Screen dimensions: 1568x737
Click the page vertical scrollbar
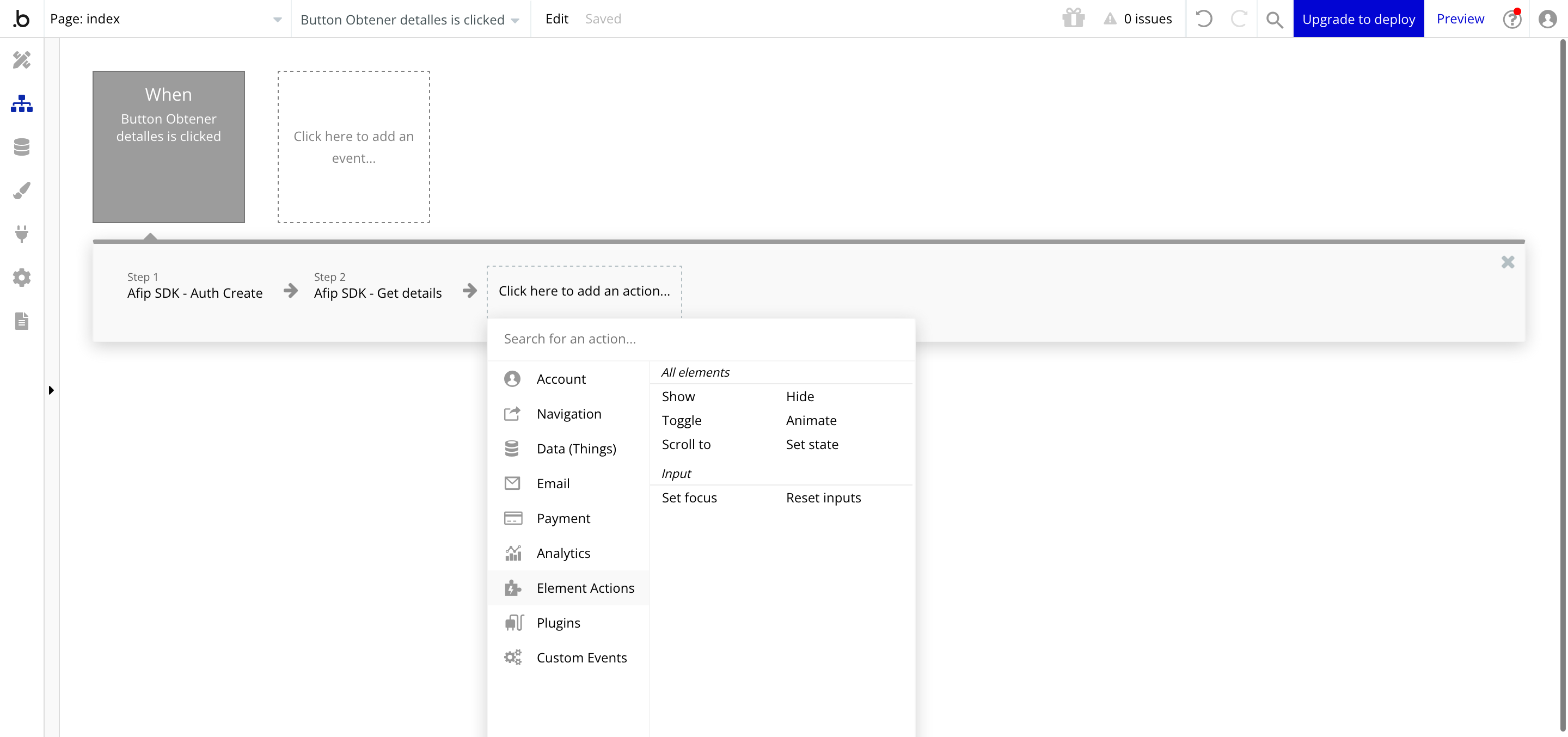pyautogui.click(x=1563, y=385)
